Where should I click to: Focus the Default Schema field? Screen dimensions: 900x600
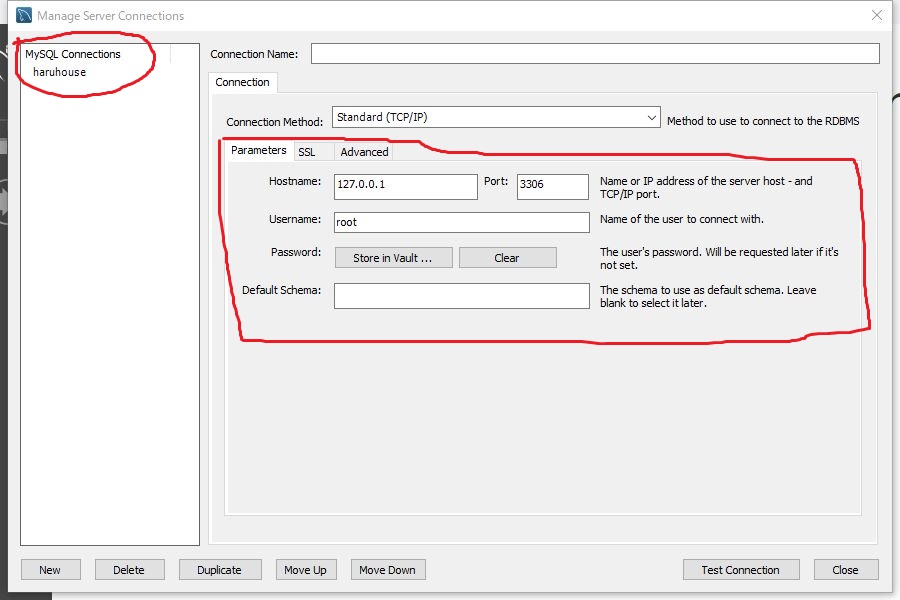pyautogui.click(x=461, y=296)
